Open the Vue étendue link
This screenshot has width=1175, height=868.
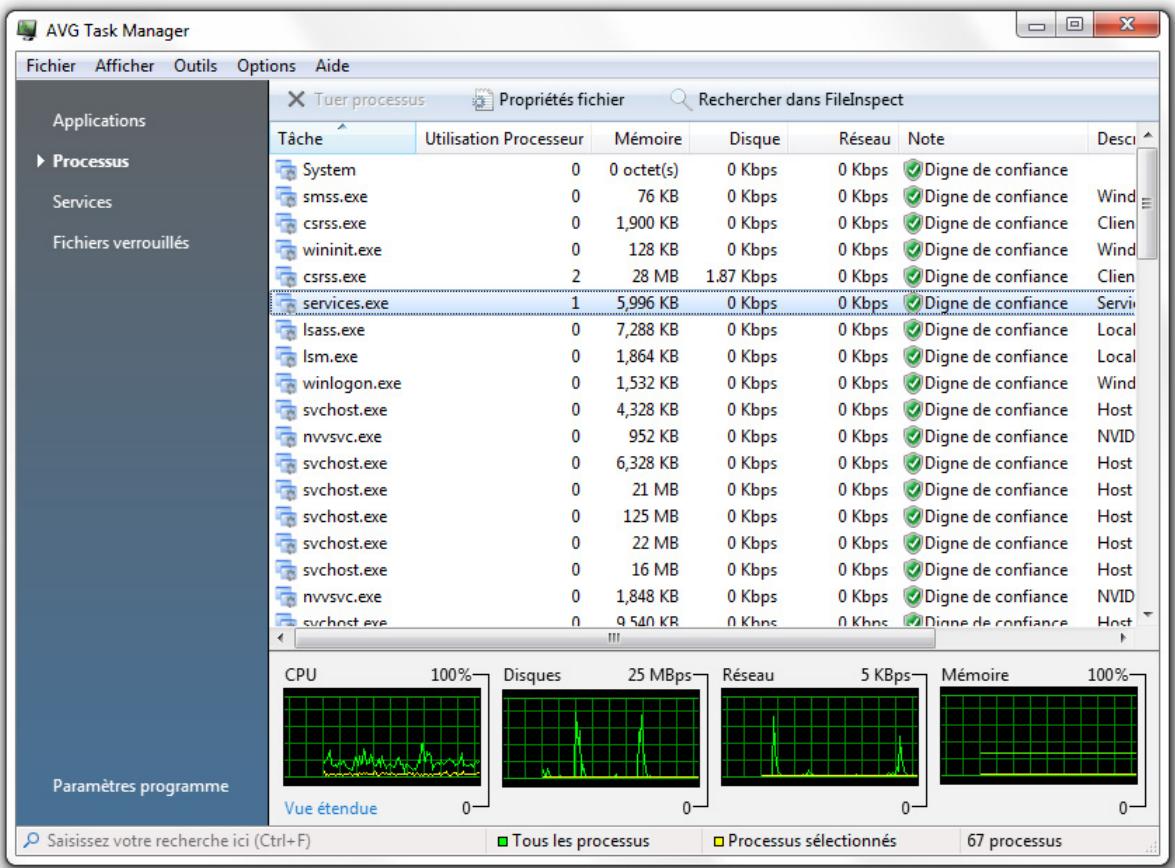click(x=330, y=809)
